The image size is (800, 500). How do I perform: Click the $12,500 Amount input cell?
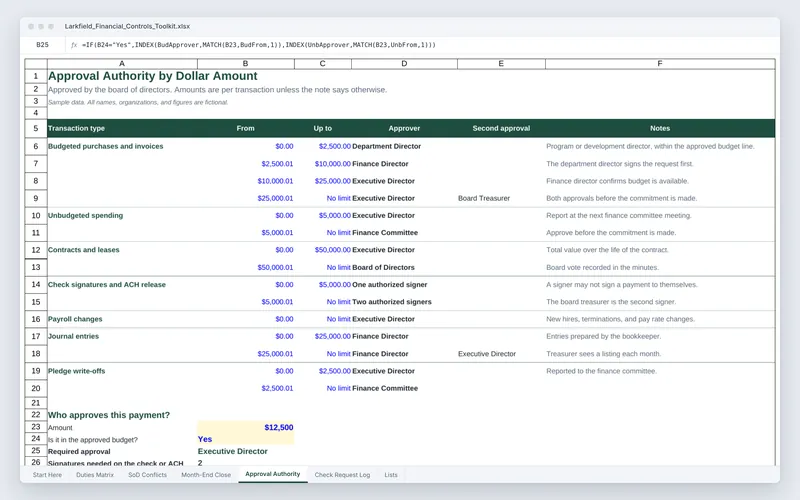point(245,427)
